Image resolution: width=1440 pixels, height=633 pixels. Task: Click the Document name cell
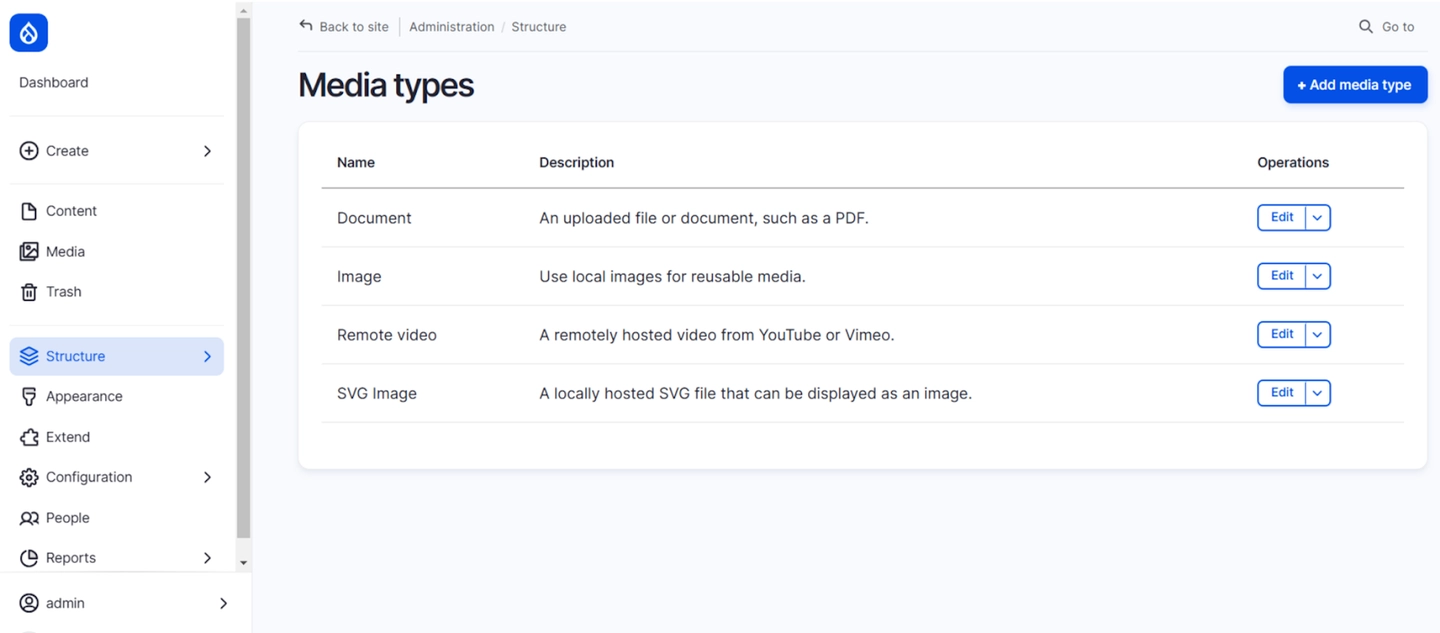(374, 218)
